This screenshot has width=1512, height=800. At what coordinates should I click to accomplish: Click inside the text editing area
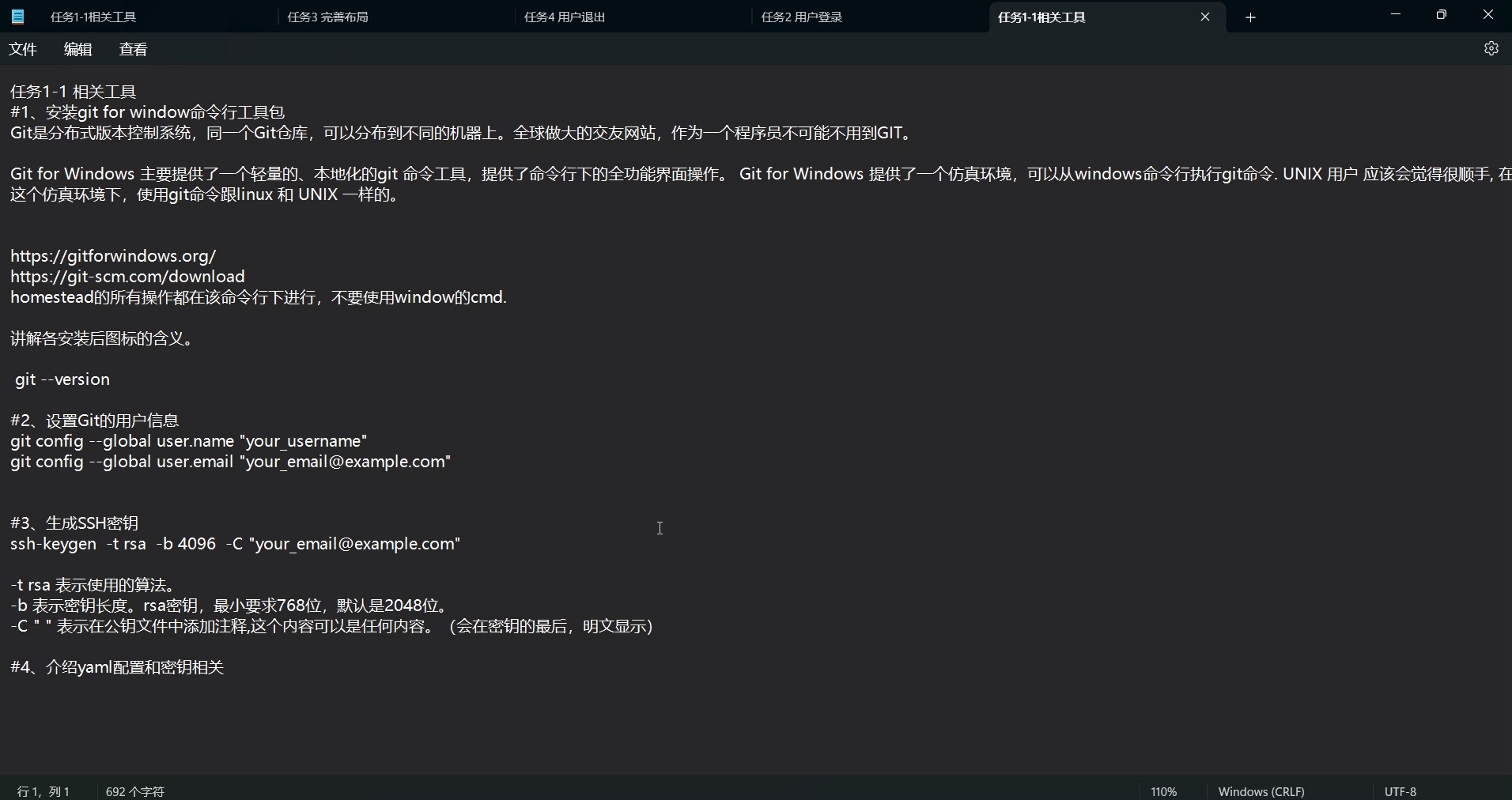point(660,528)
